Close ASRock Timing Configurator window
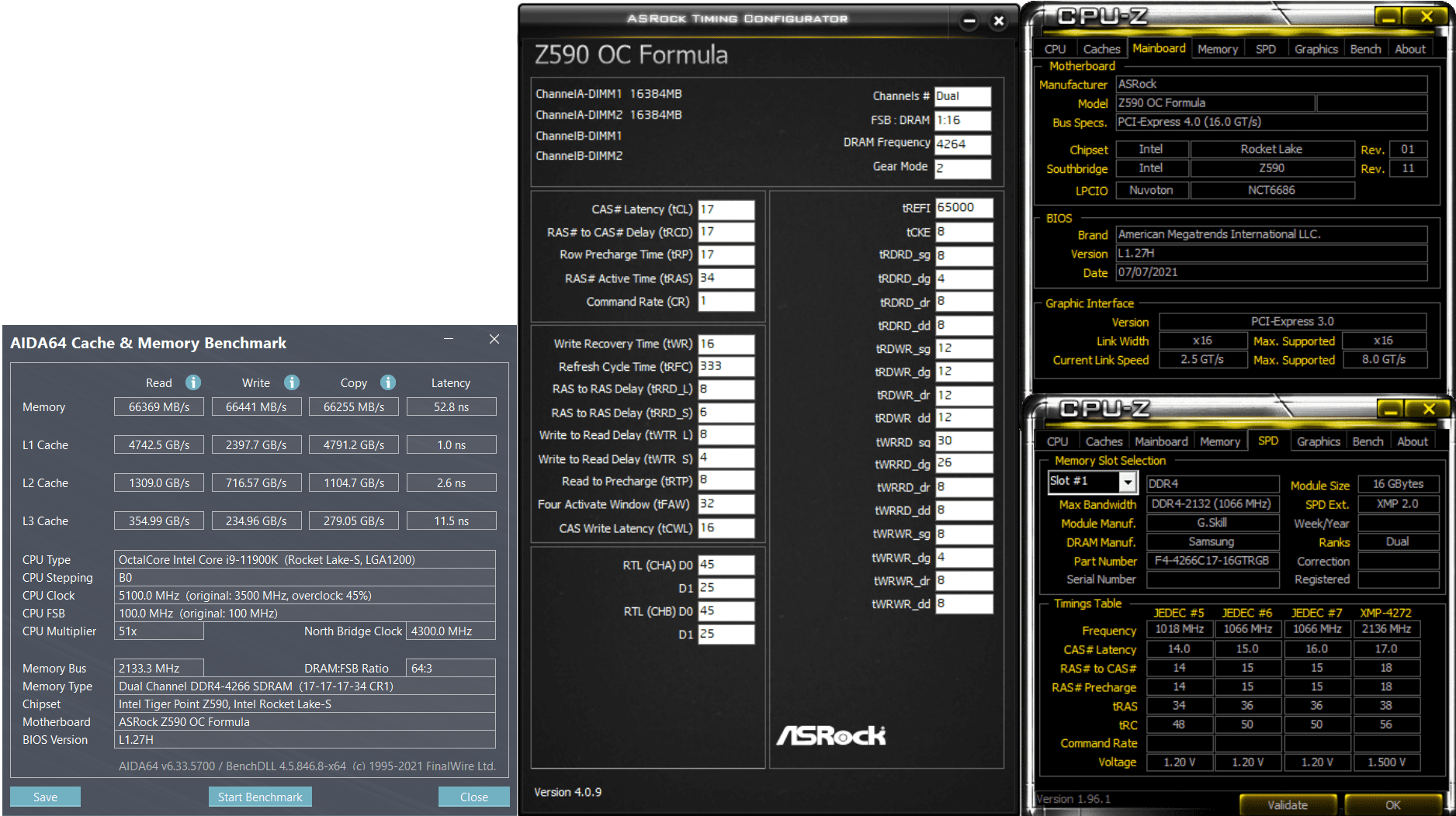Viewport: 1456px width, 816px height. pyautogui.click(x=999, y=21)
